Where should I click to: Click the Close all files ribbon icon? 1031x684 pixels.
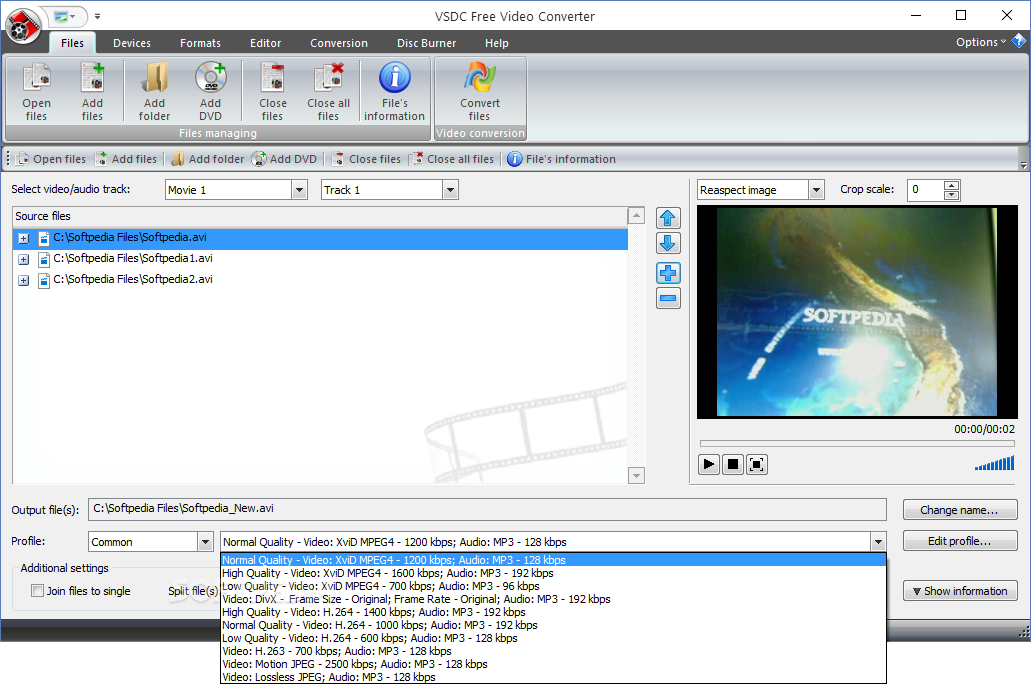[x=328, y=91]
